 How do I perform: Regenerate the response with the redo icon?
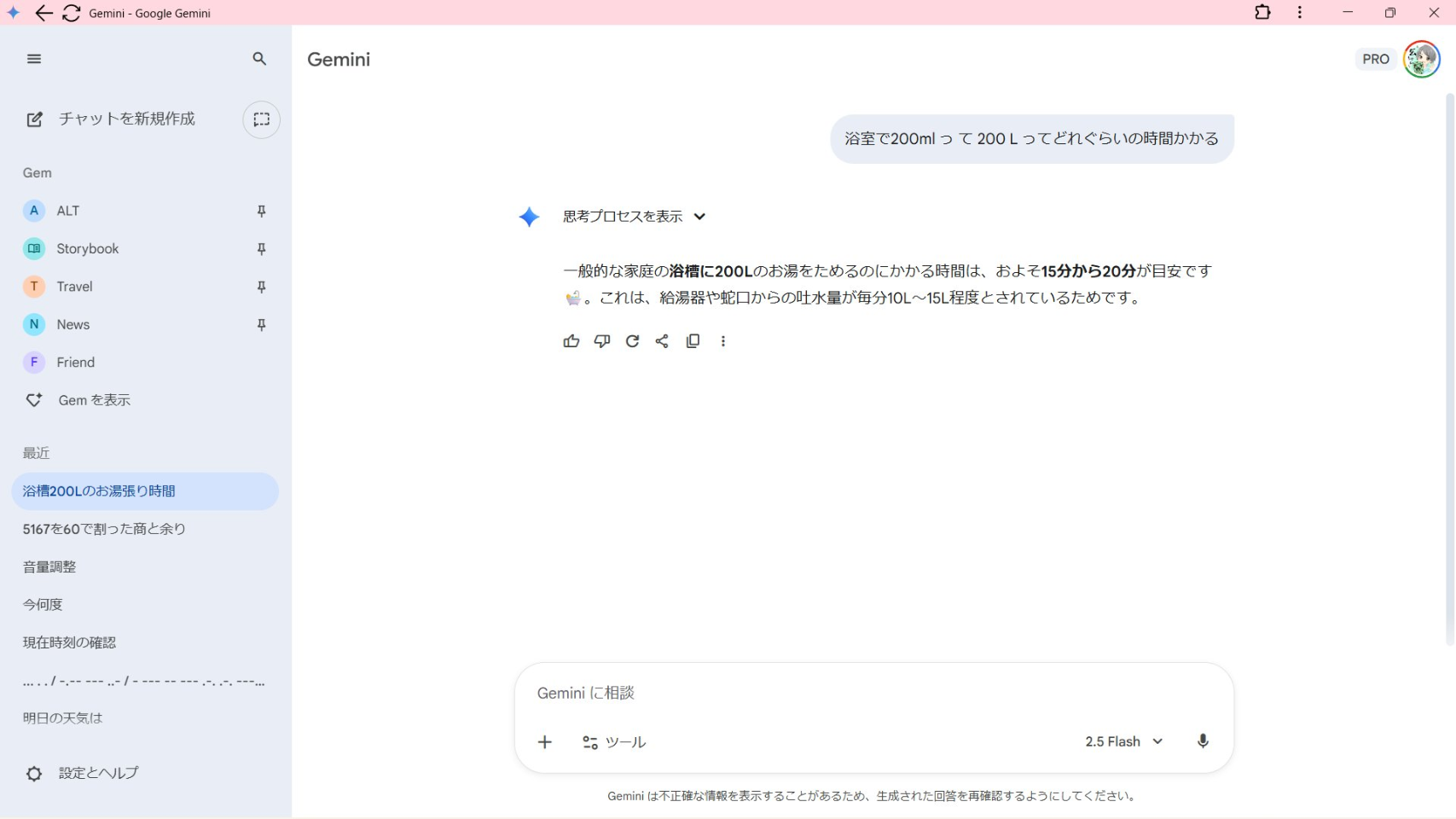point(632,341)
